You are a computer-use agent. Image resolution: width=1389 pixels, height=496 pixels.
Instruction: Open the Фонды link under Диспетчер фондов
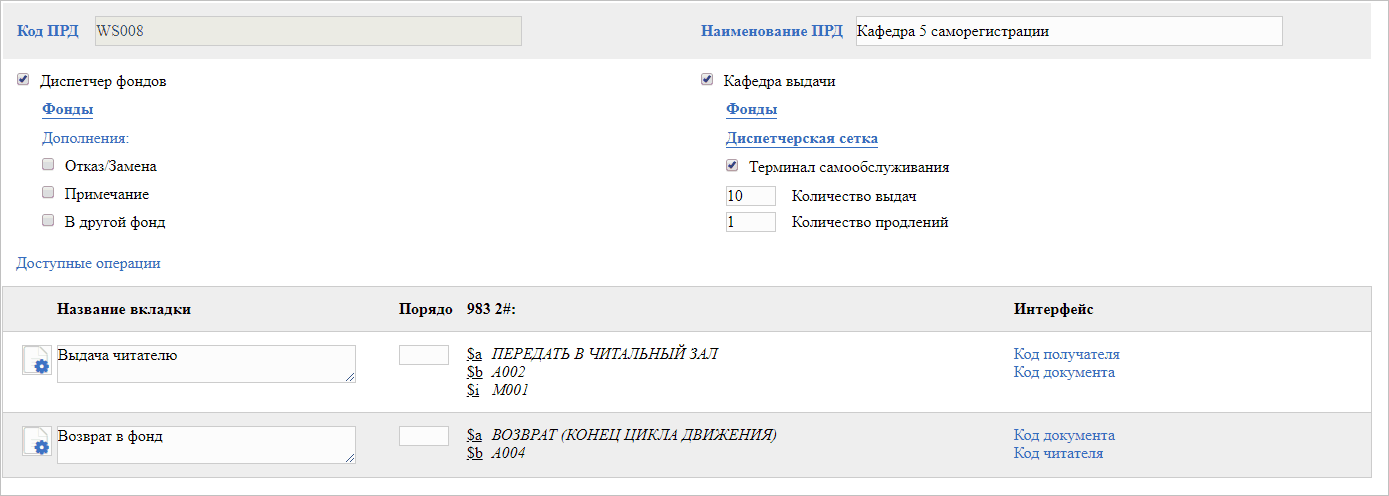tap(67, 110)
